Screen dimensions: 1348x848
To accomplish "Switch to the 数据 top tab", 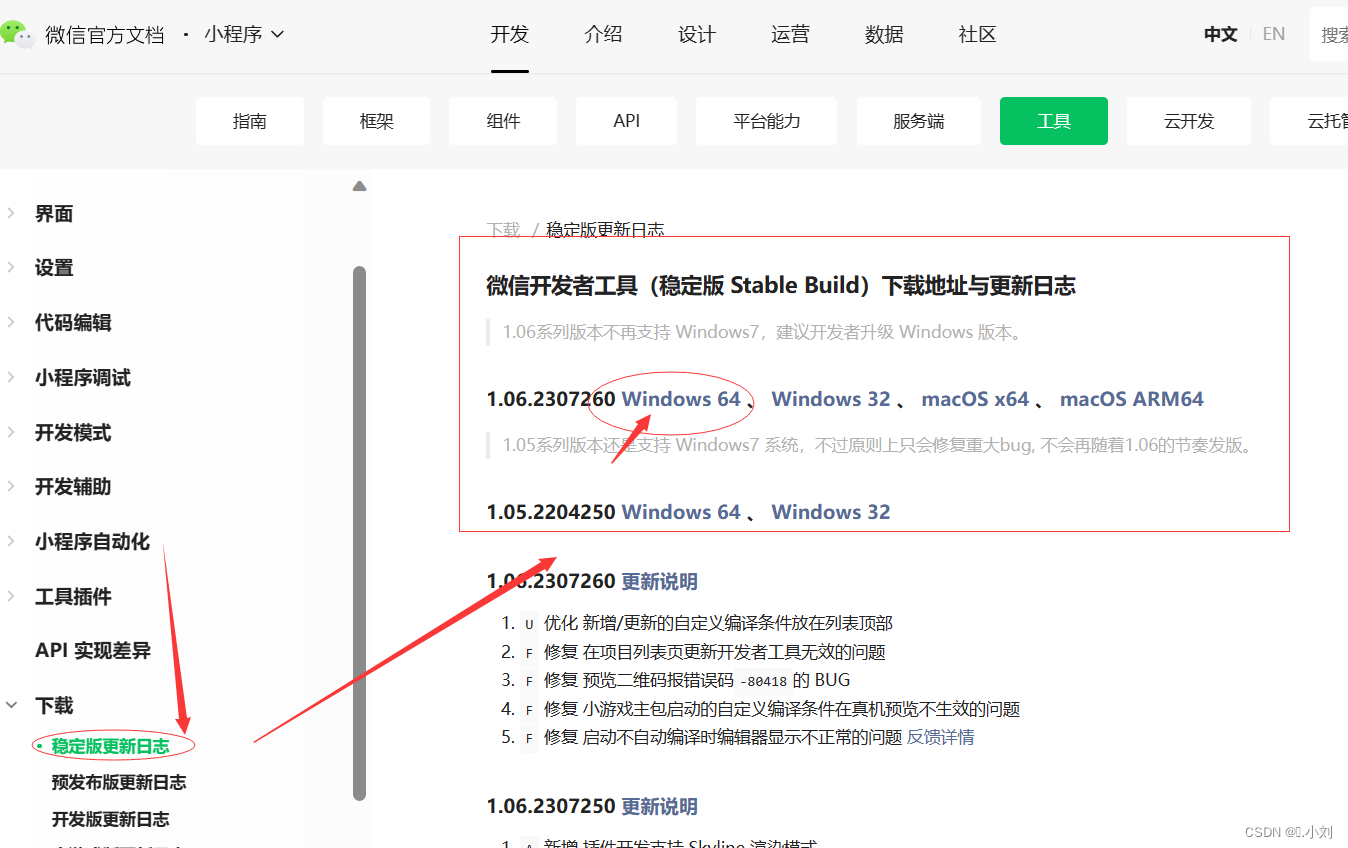I will (884, 34).
